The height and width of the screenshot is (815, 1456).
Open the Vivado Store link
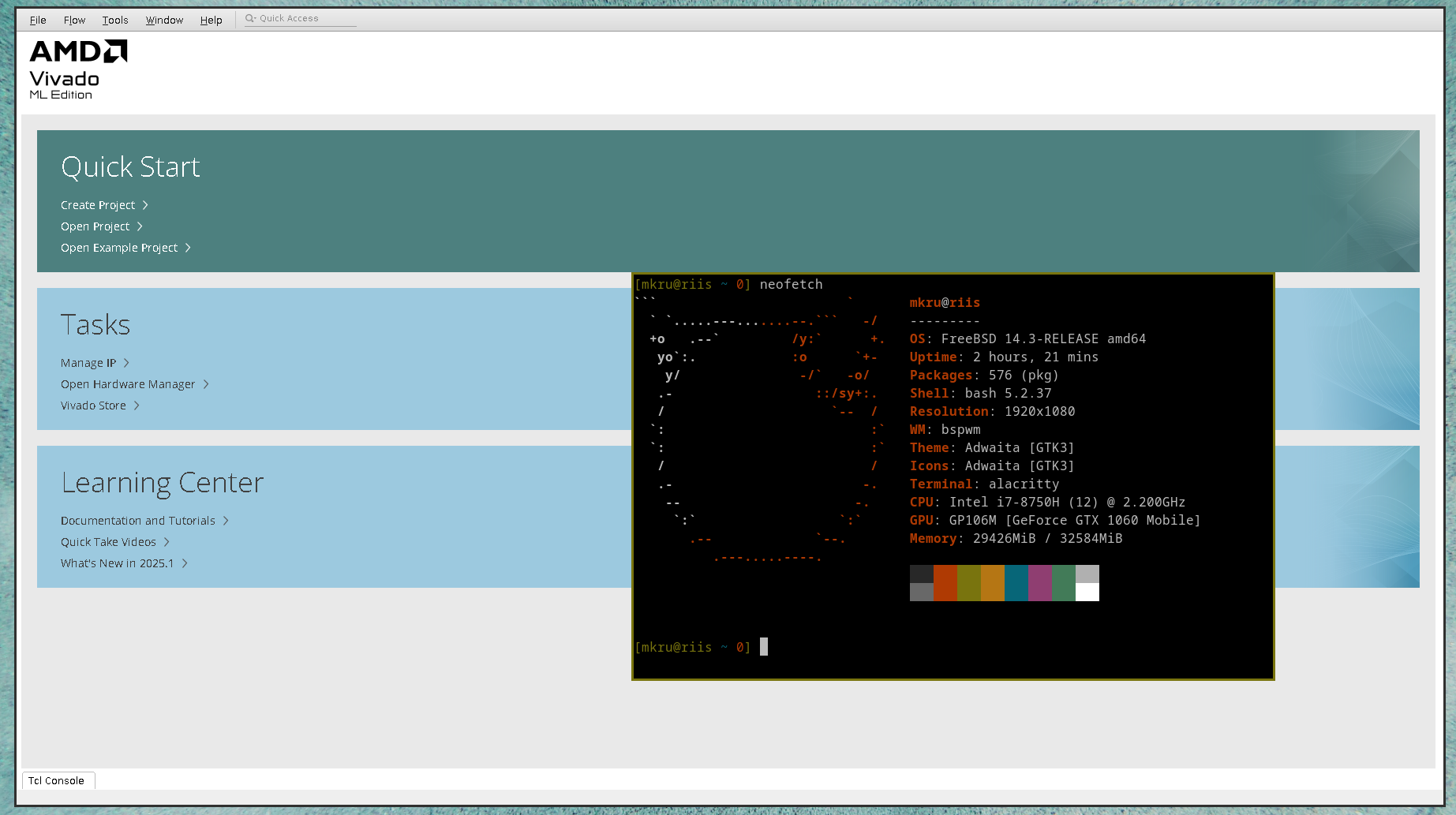pyautogui.click(x=93, y=406)
